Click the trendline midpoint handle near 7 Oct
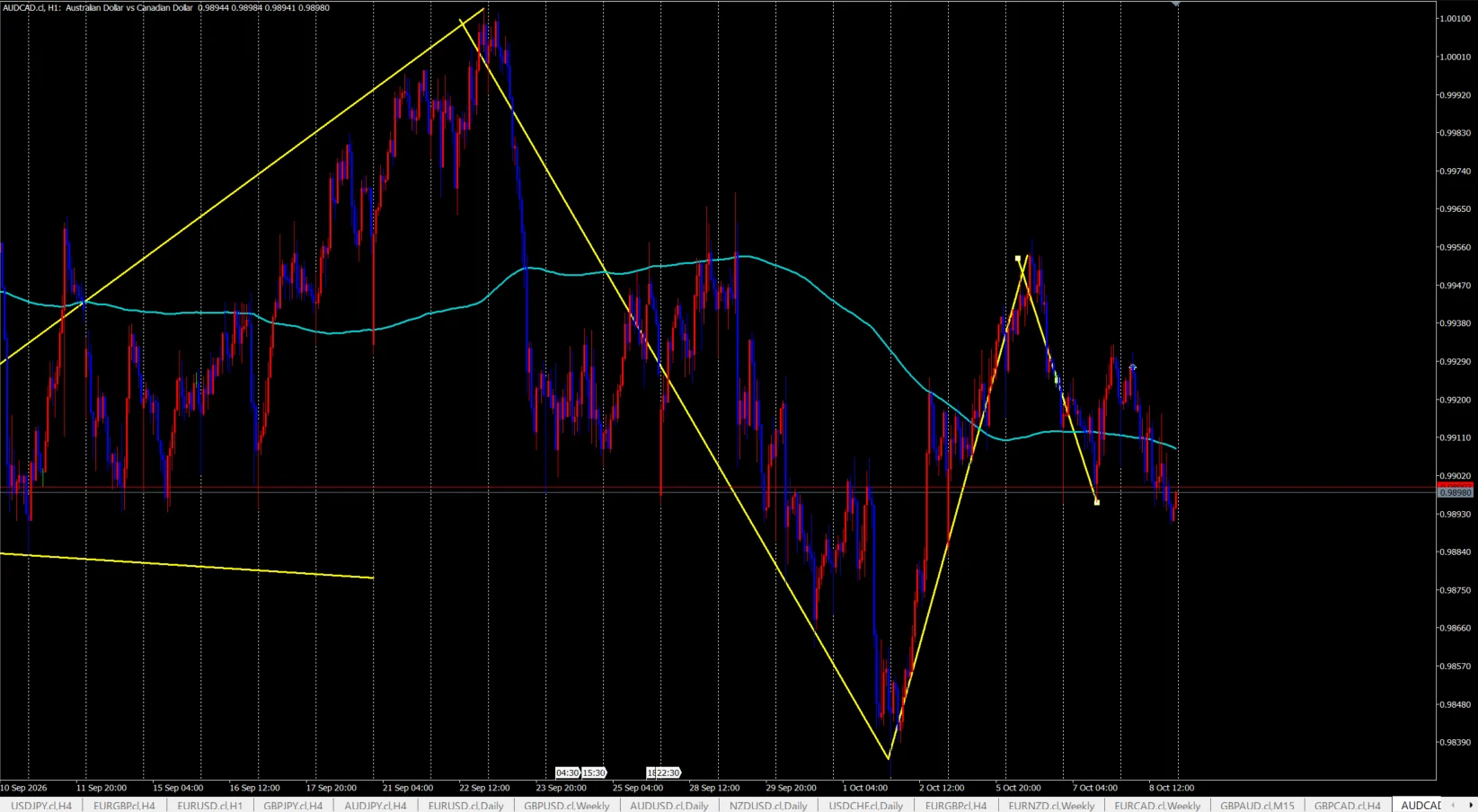 [x=1058, y=380]
